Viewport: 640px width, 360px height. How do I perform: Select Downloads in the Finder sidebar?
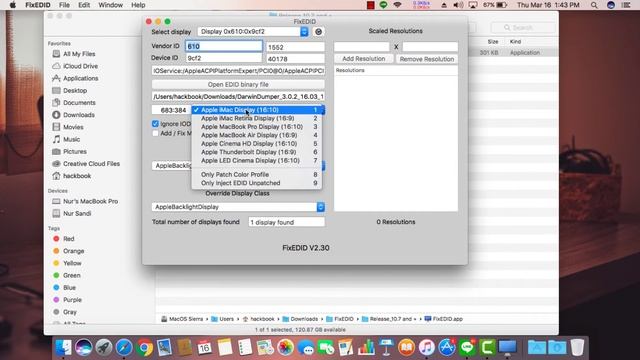(79, 115)
